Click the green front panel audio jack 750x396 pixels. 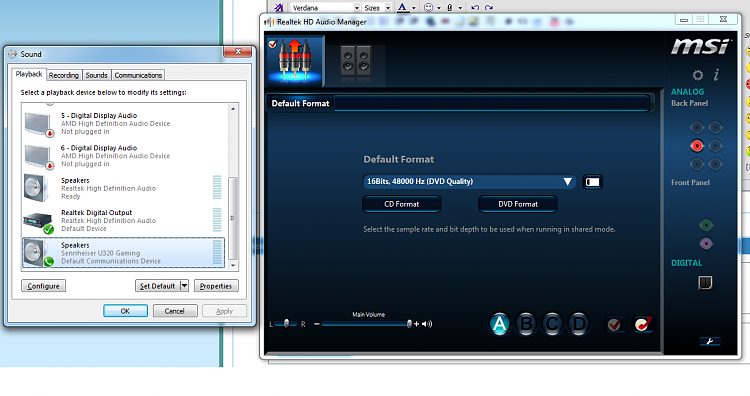pos(706,225)
